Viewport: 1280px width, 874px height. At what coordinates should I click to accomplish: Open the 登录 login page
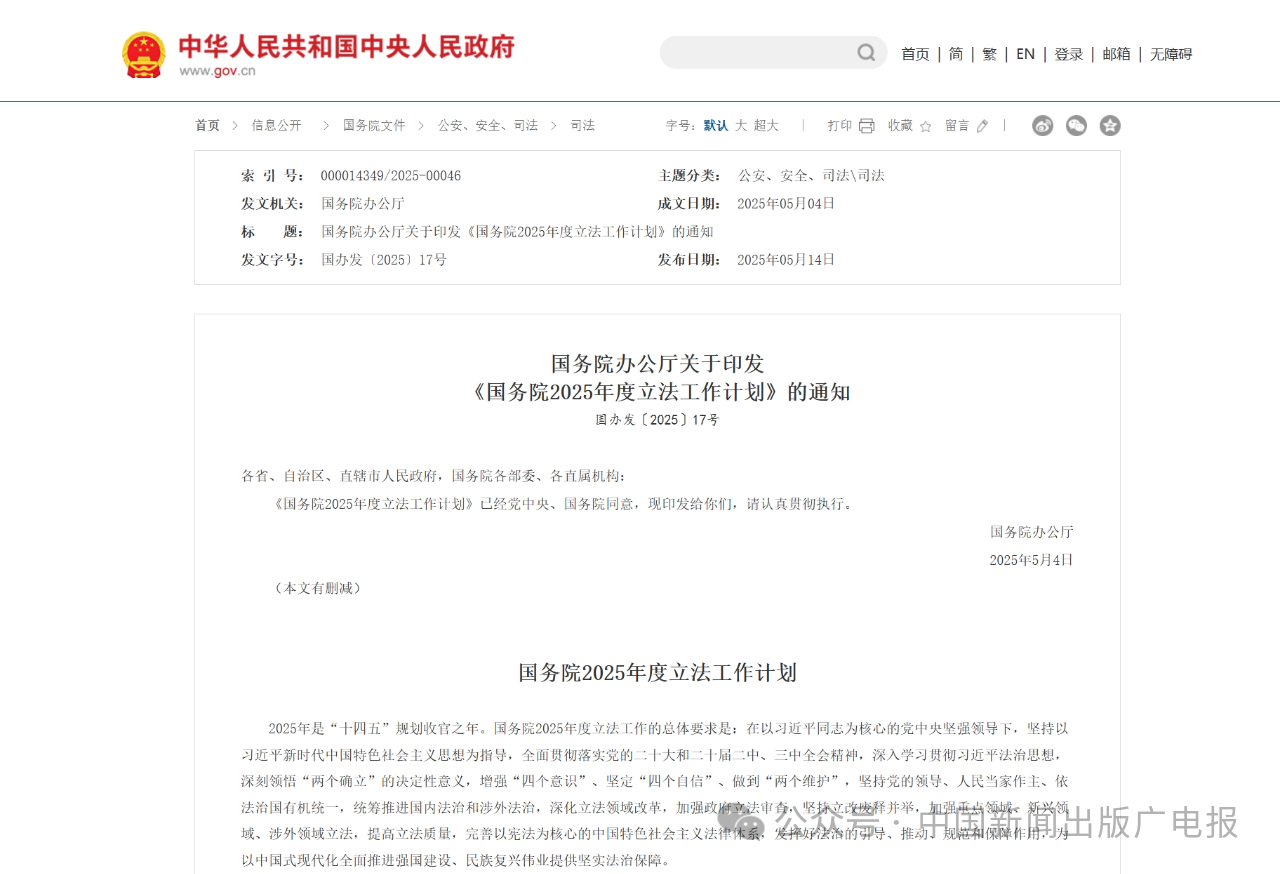coord(1069,54)
